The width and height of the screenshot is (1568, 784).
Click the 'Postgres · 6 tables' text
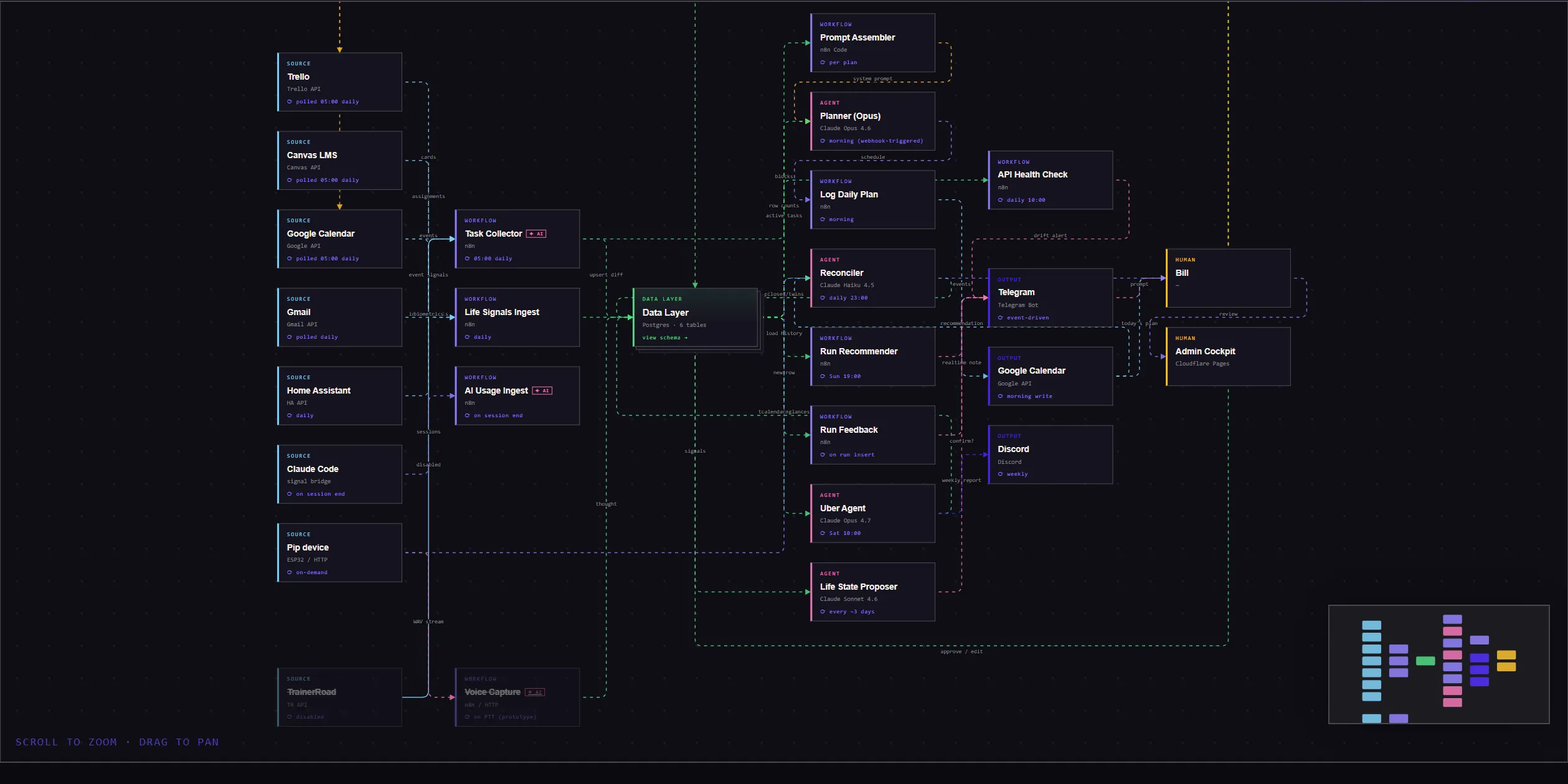674,325
